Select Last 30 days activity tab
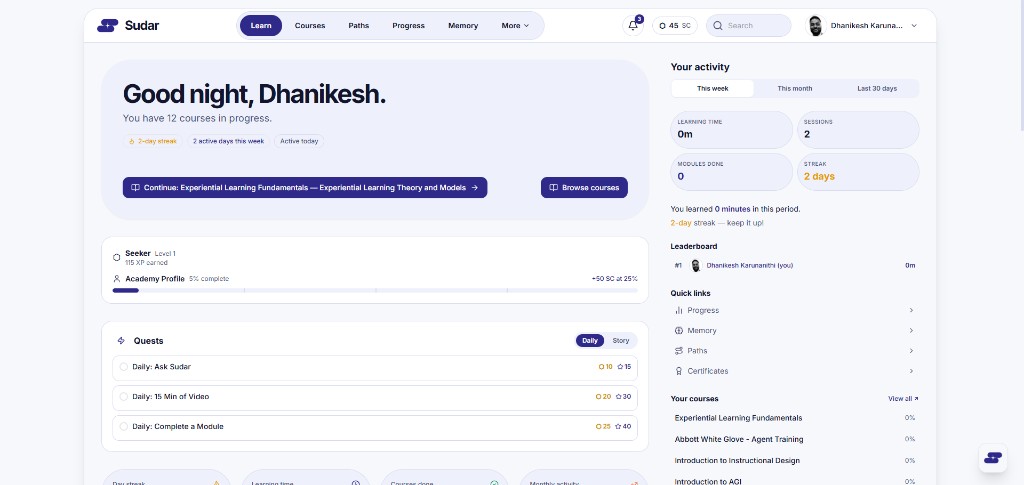Screen dimensions: 1024x485 click(877, 88)
